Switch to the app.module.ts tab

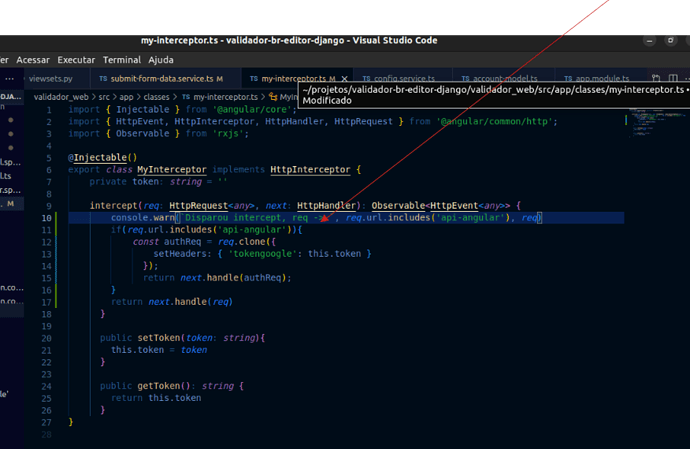pos(602,79)
